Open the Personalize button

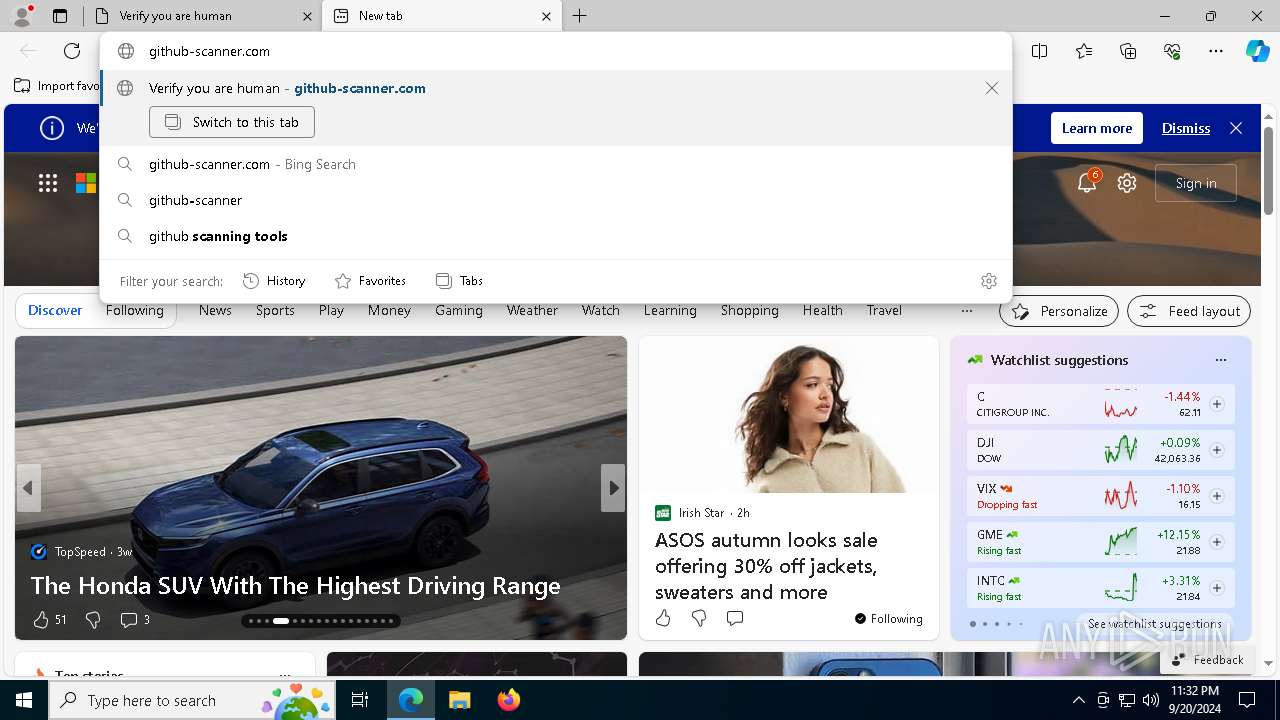(x=1060, y=311)
